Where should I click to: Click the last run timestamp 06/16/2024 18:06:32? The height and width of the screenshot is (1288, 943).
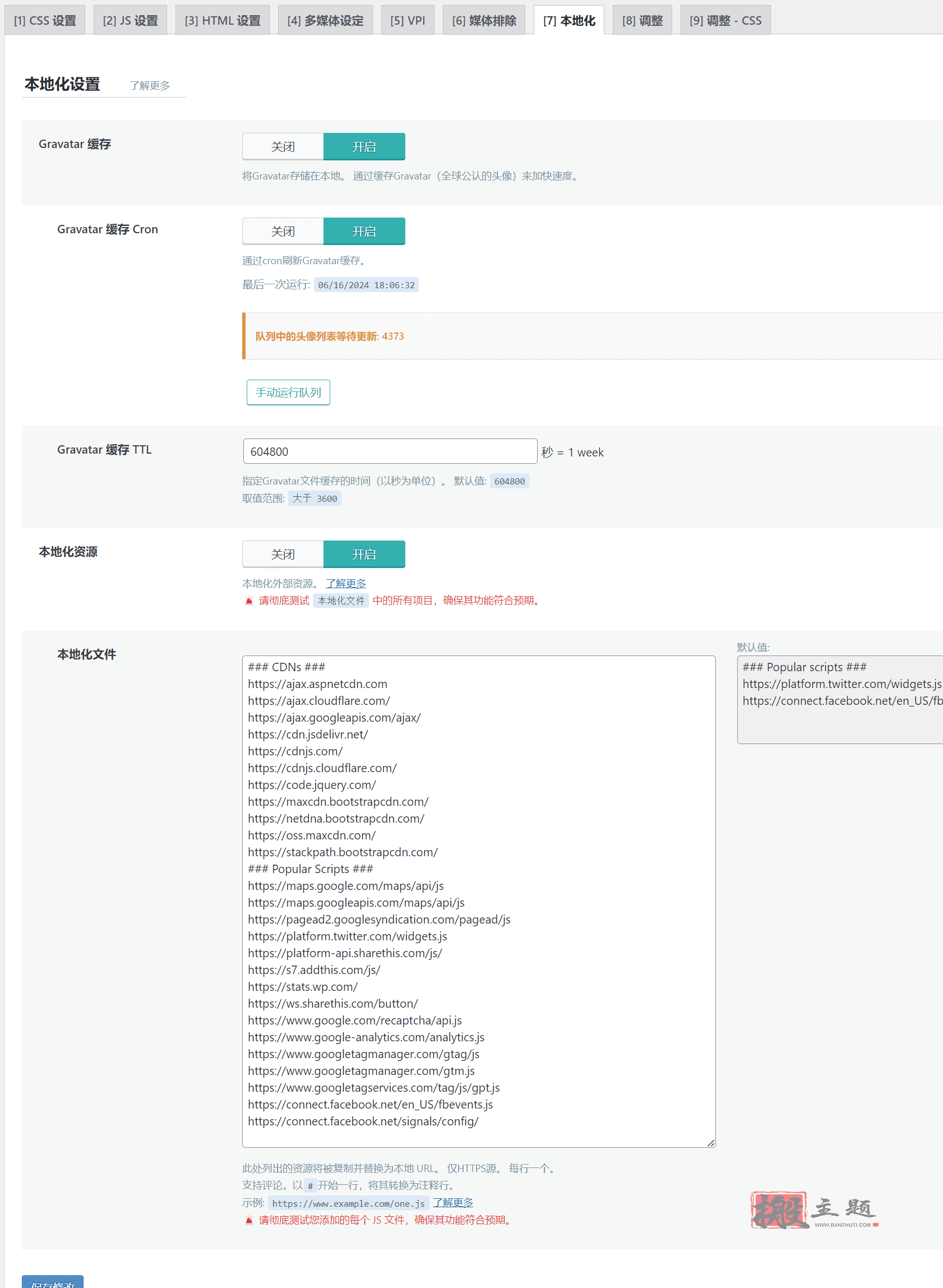click(x=367, y=285)
